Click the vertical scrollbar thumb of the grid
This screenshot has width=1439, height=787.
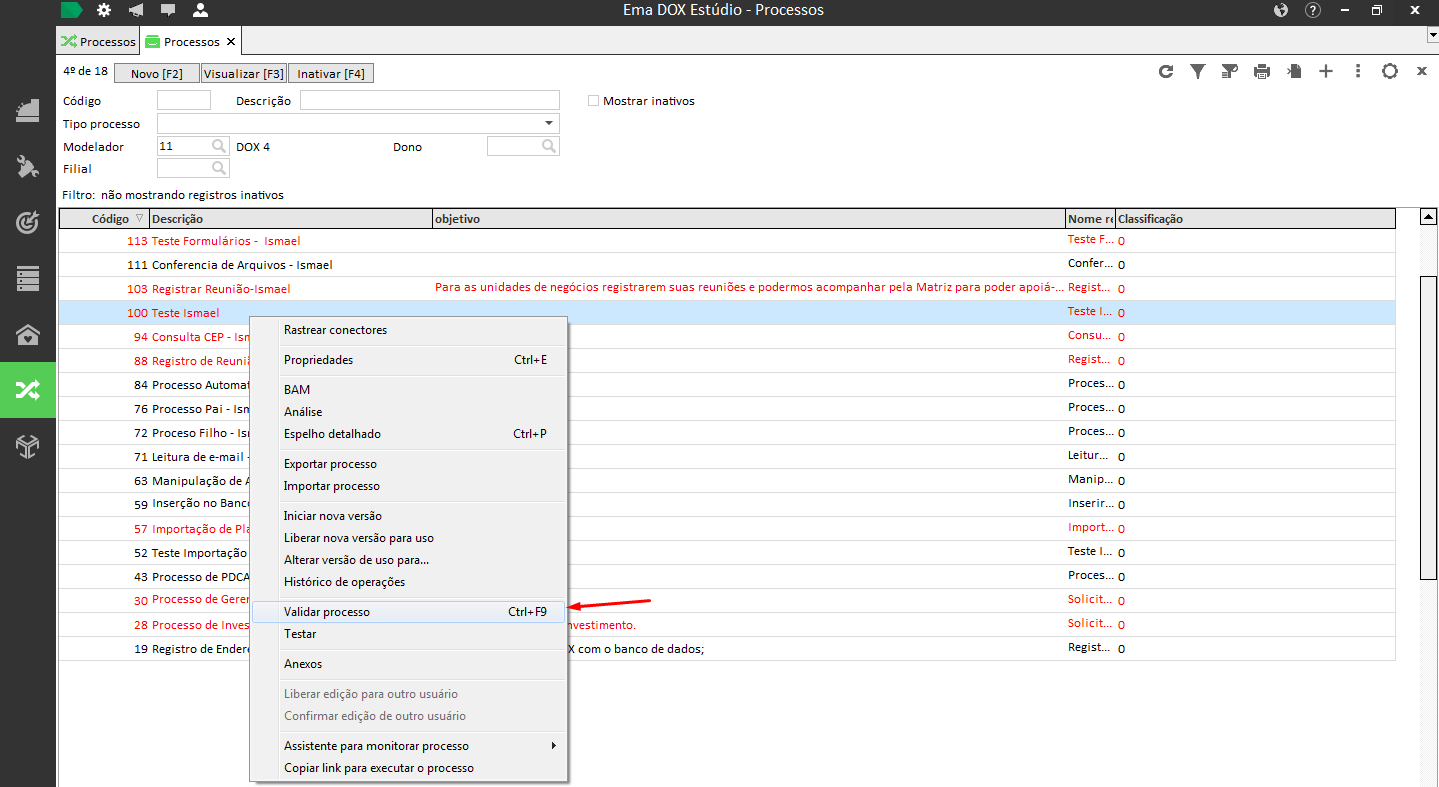click(1429, 426)
